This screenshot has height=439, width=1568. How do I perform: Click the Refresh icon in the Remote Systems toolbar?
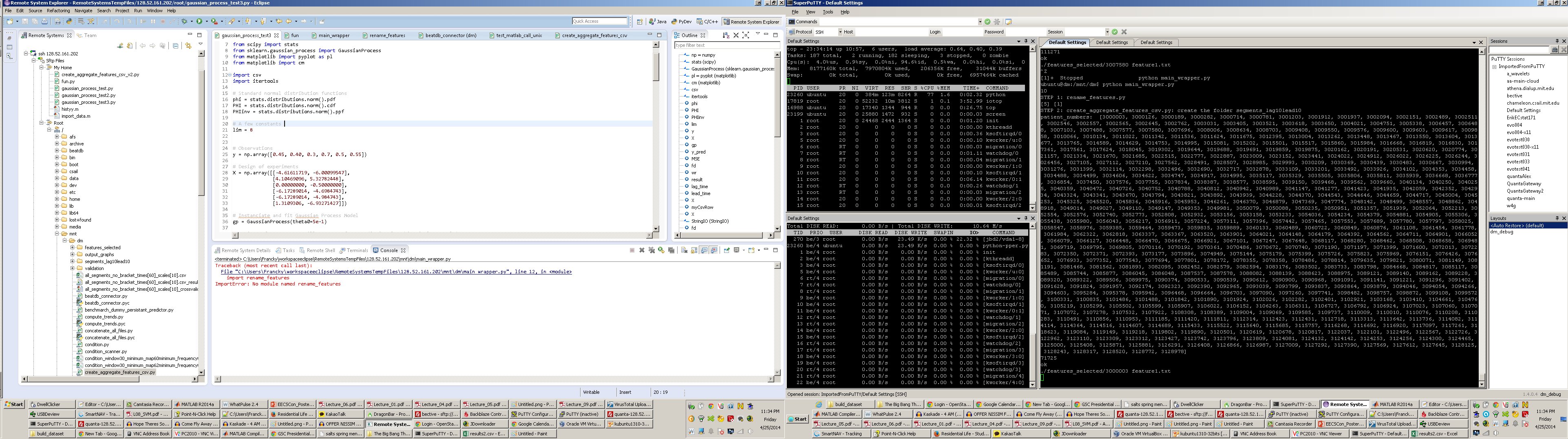pos(130,46)
